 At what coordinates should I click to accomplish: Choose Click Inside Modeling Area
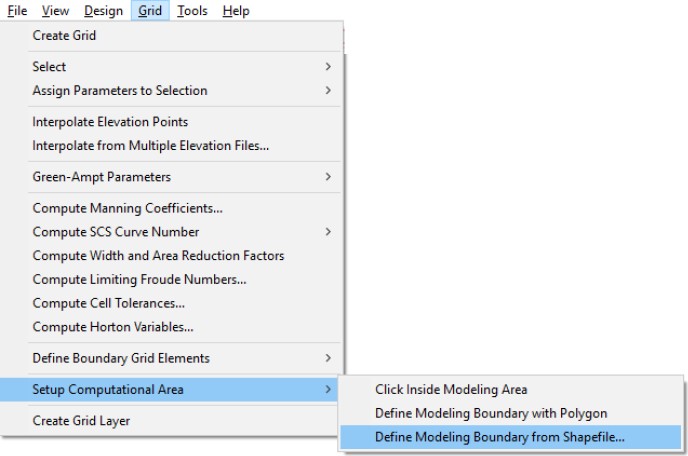pos(450,389)
